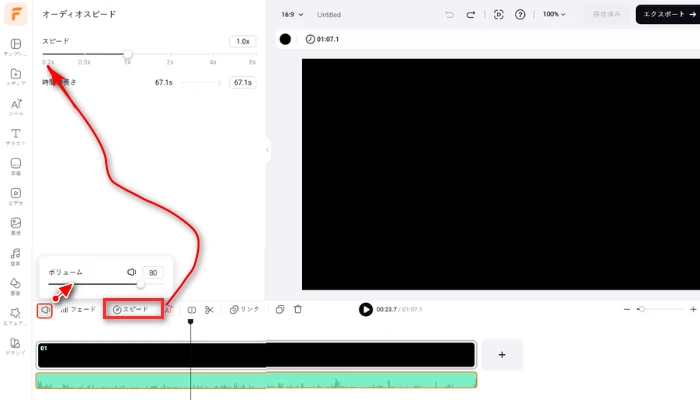Image resolution: width=700 pixels, height=400 pixels.
Task: Open the AI tools panel
Action: [x=16, y=107]
